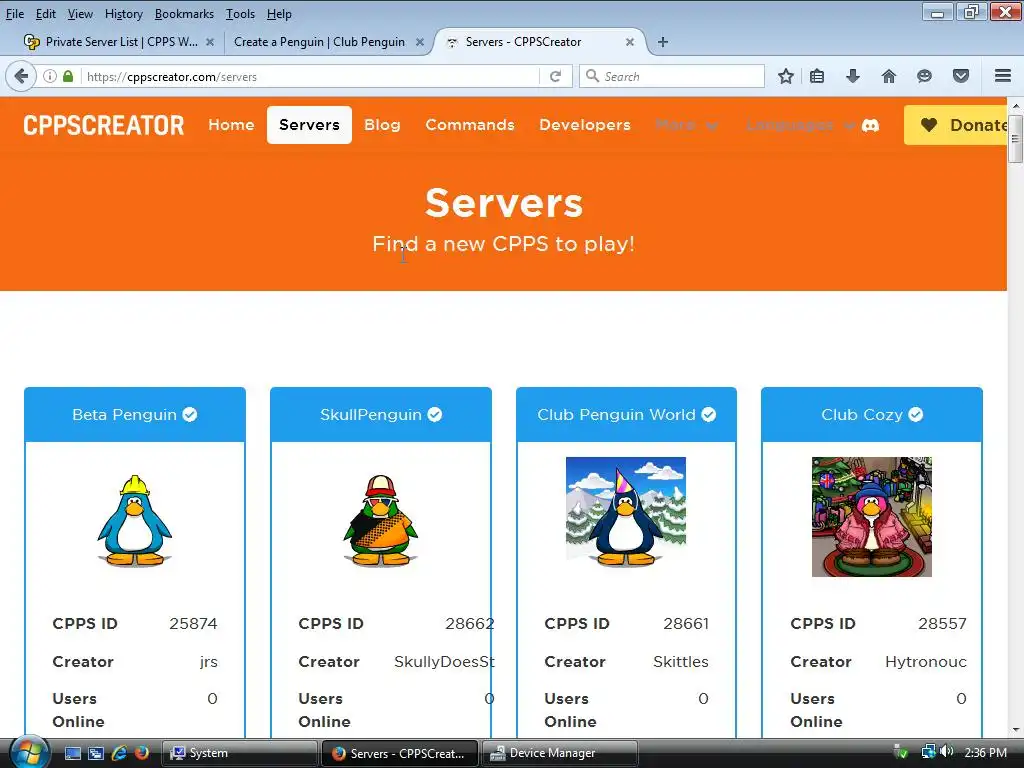Open the View menu
The width and height of the screenshot is (1024, 768).
coord(80,14)
